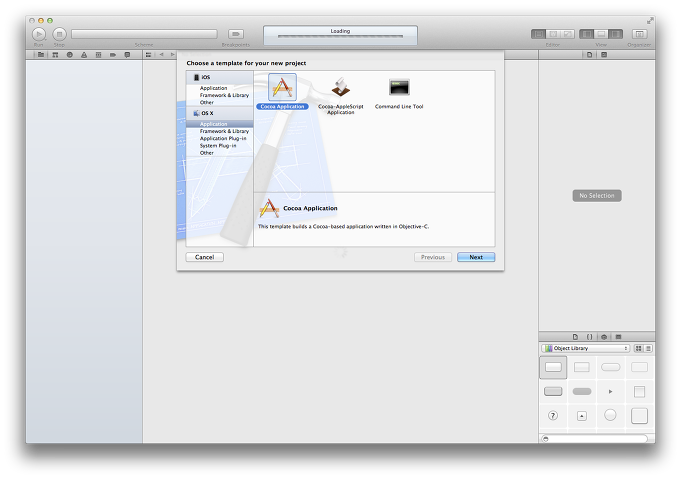Image resolution: width=681 pixels, height=479 pixels.
Task: Show the Debug navigator
Action: (x=99, y=55)
